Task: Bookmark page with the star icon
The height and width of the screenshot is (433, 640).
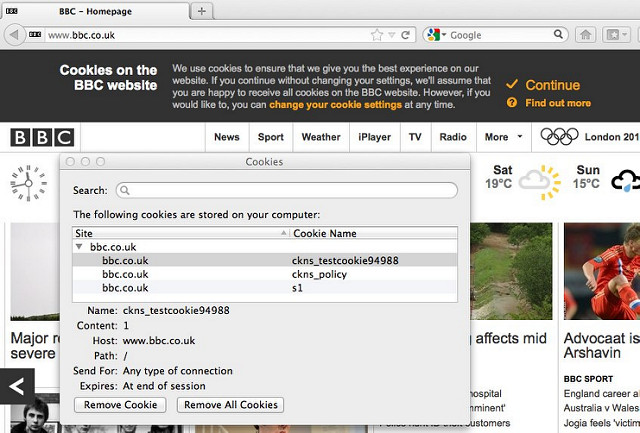Action: (377, 35)
